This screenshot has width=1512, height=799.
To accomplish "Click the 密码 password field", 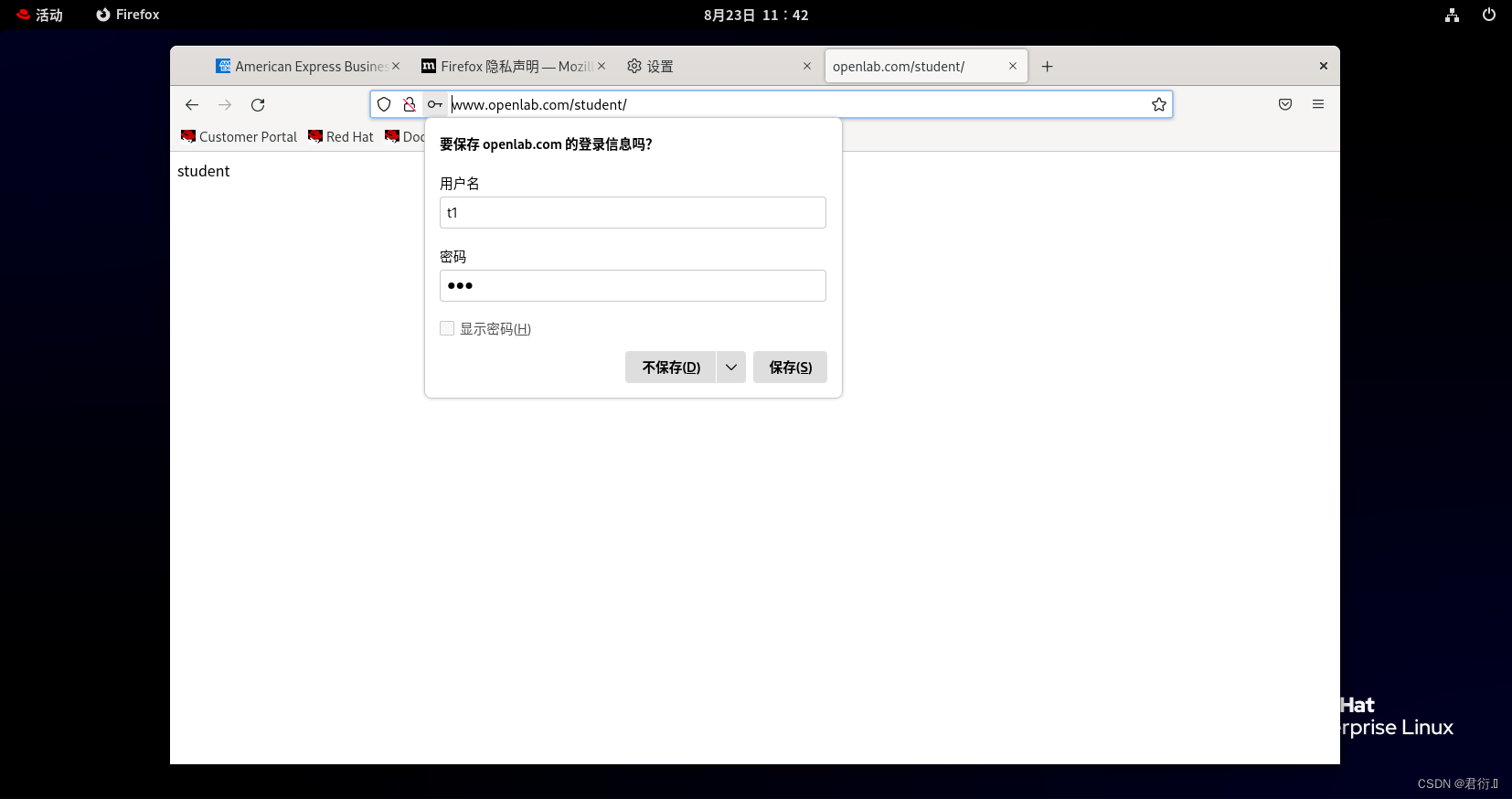I will 633,286.
